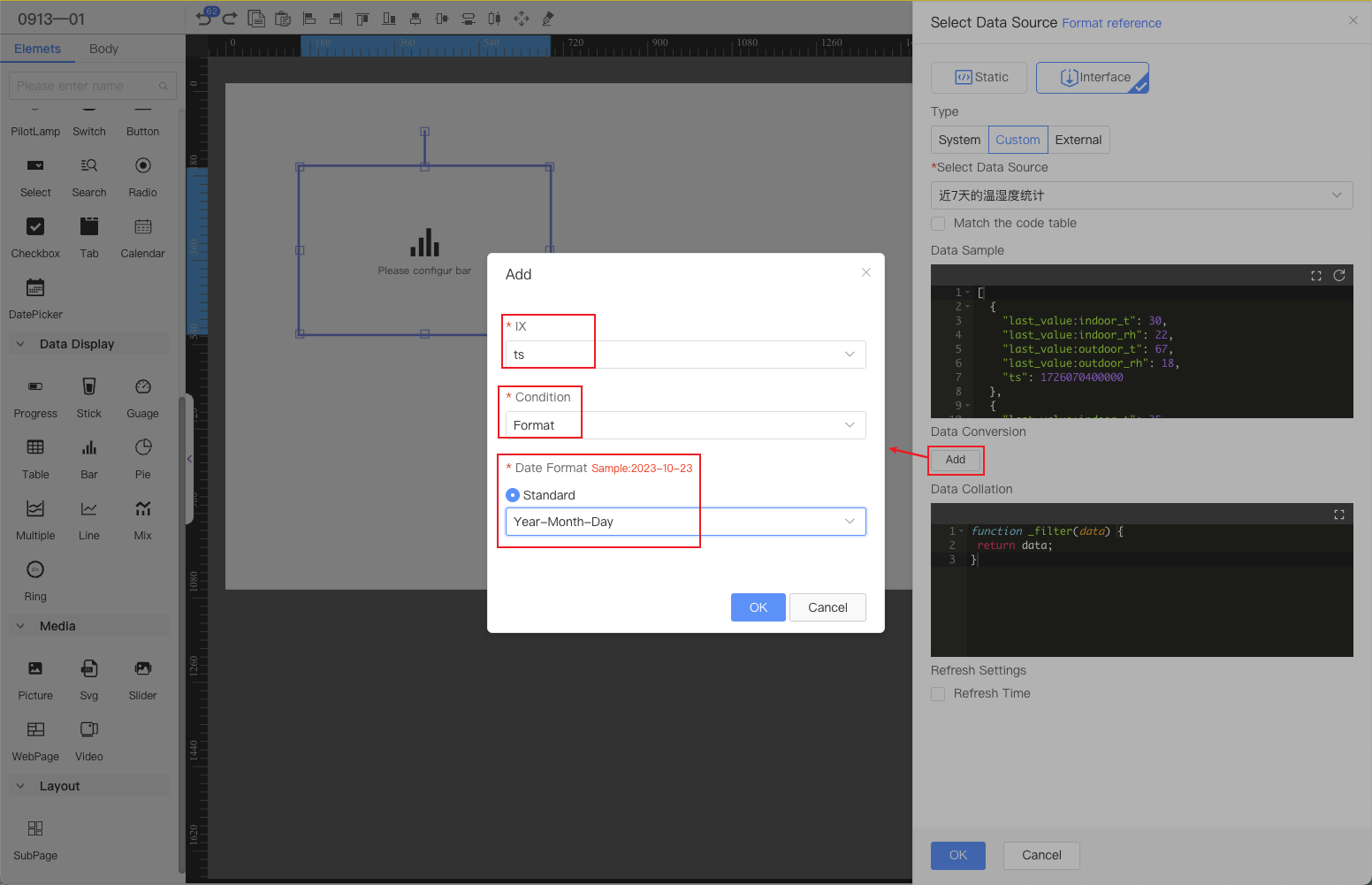Open the Year-Month-Day format dropdown

coord(685,522)
